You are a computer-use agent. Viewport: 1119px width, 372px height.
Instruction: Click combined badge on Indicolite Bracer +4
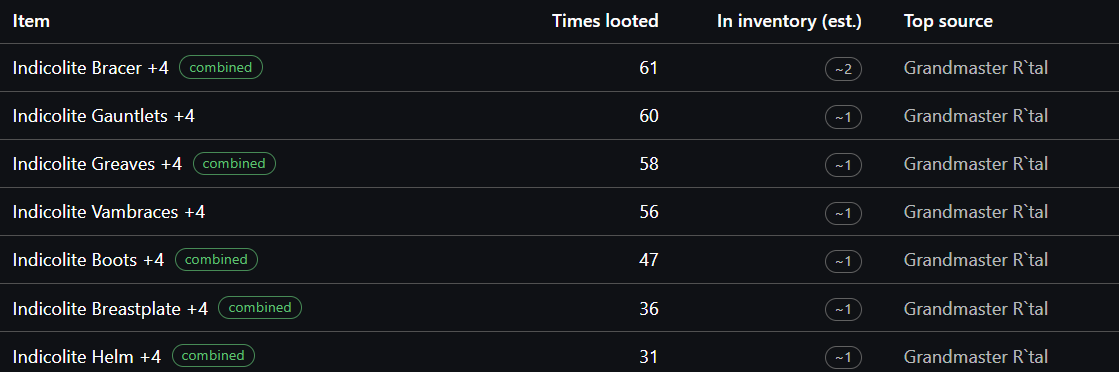221,68
